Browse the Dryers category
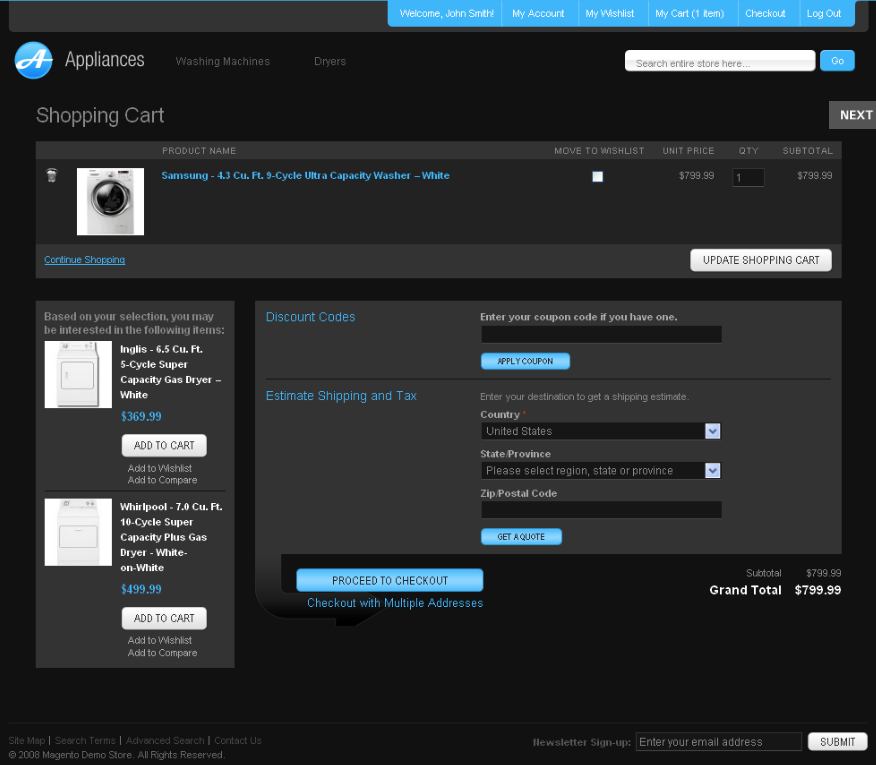 330,61
